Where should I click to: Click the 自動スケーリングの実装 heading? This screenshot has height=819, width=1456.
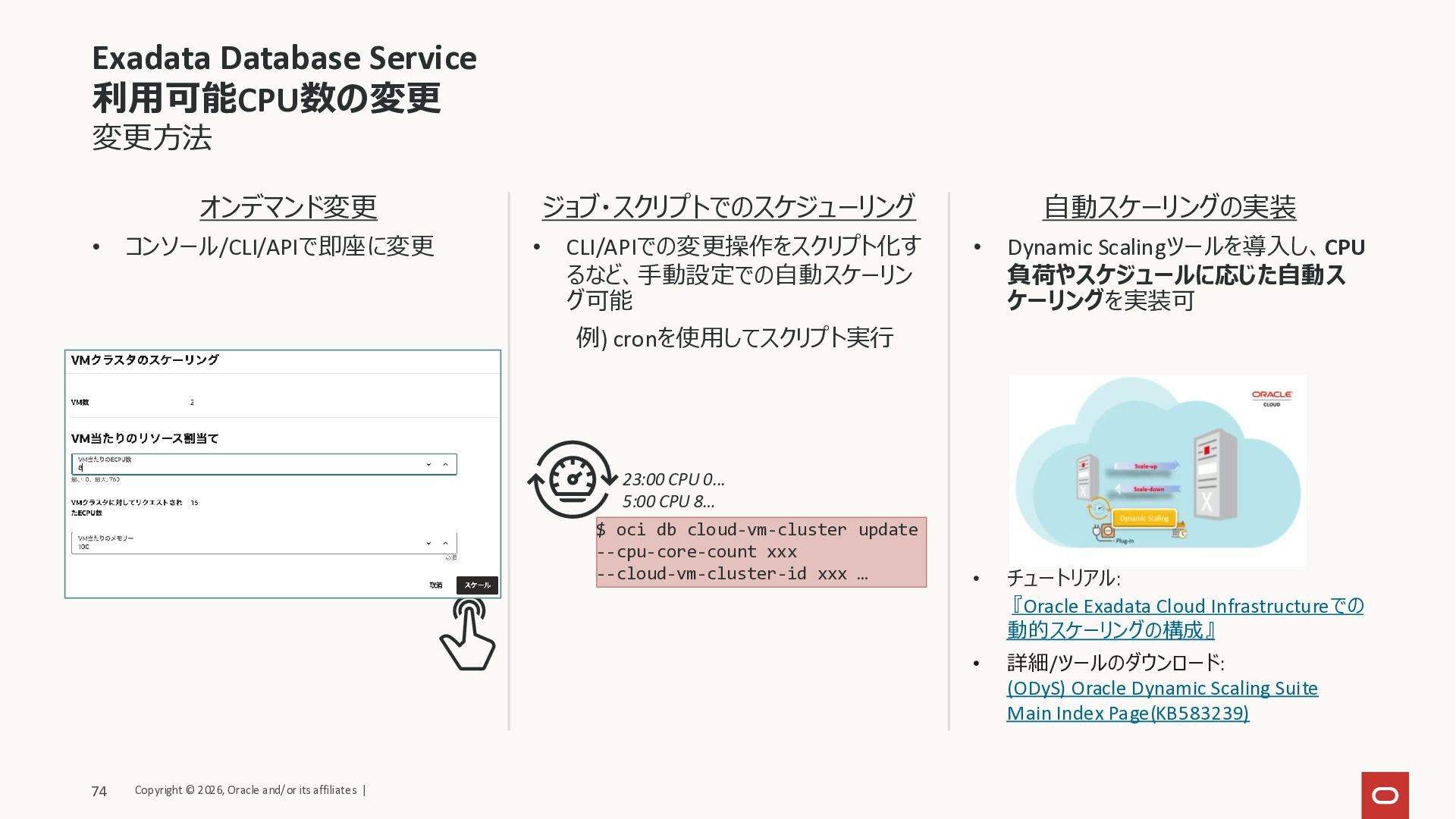coord(1169,207)
